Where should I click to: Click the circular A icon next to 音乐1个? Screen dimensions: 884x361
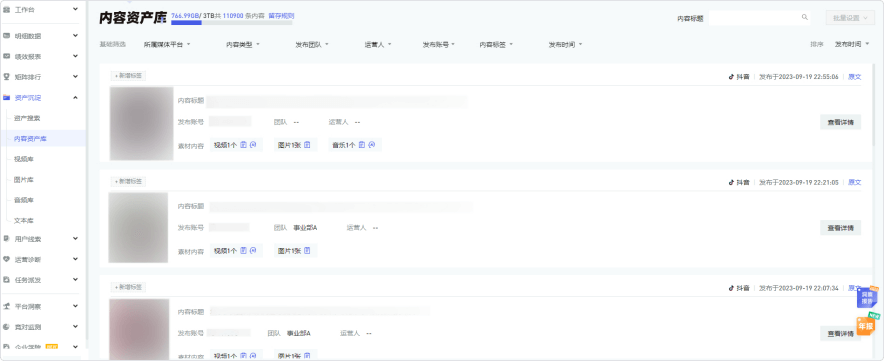tap(372, 145)
